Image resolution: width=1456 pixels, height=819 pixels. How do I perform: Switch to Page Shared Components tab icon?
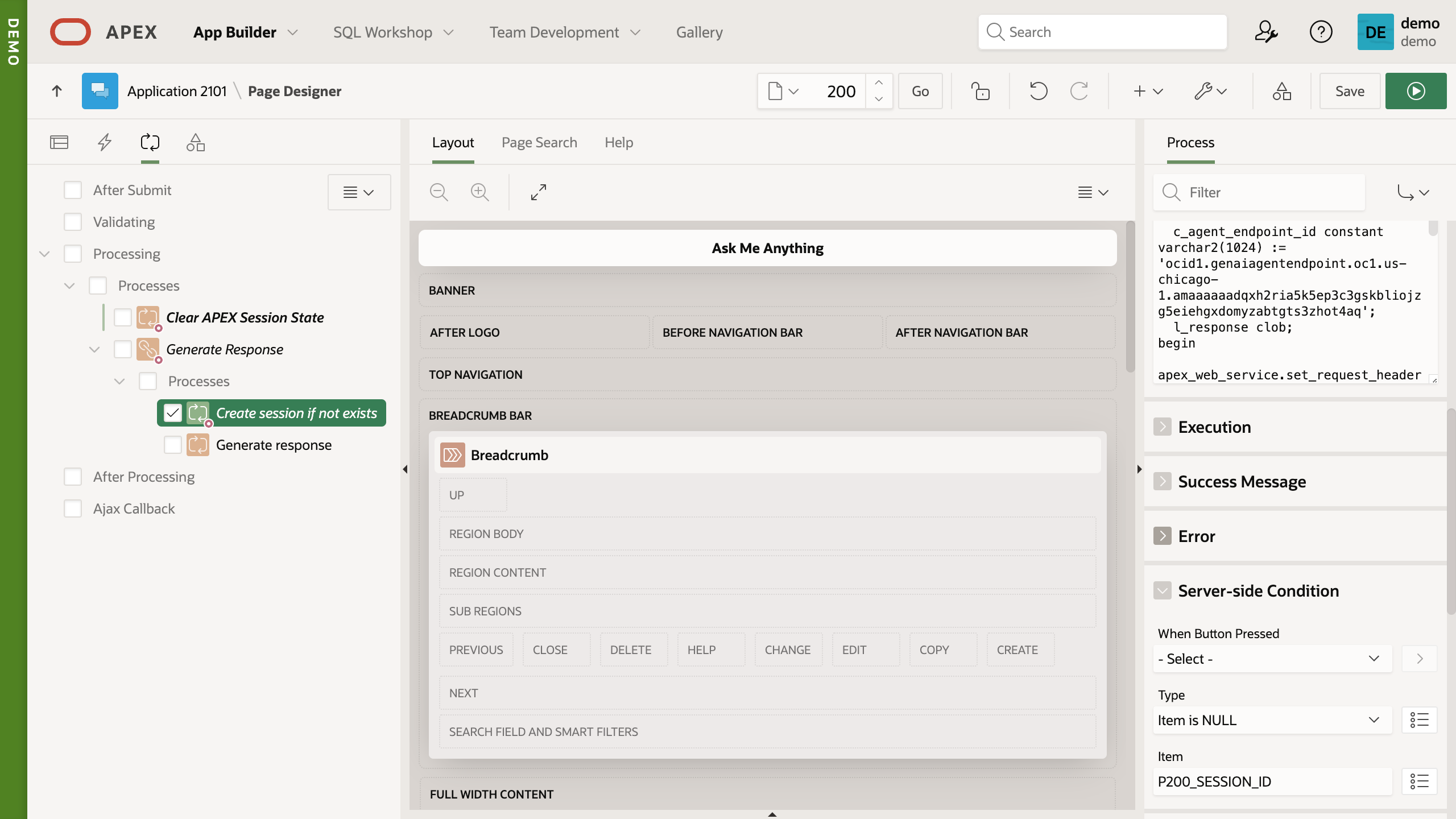(196, 142)
